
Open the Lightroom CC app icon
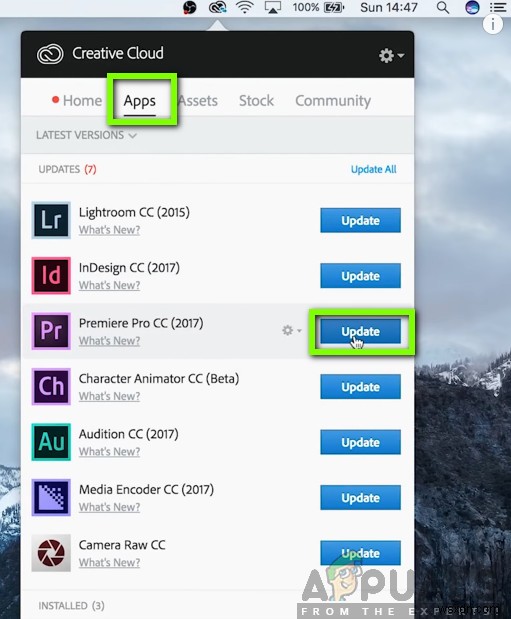(x=51, y=220)
